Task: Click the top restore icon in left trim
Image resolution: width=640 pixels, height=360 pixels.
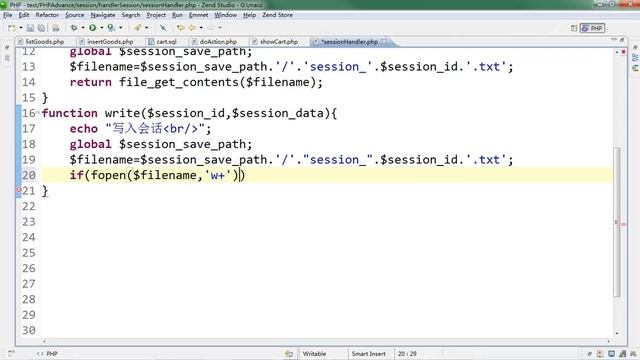Action: (x=7, y=48)
